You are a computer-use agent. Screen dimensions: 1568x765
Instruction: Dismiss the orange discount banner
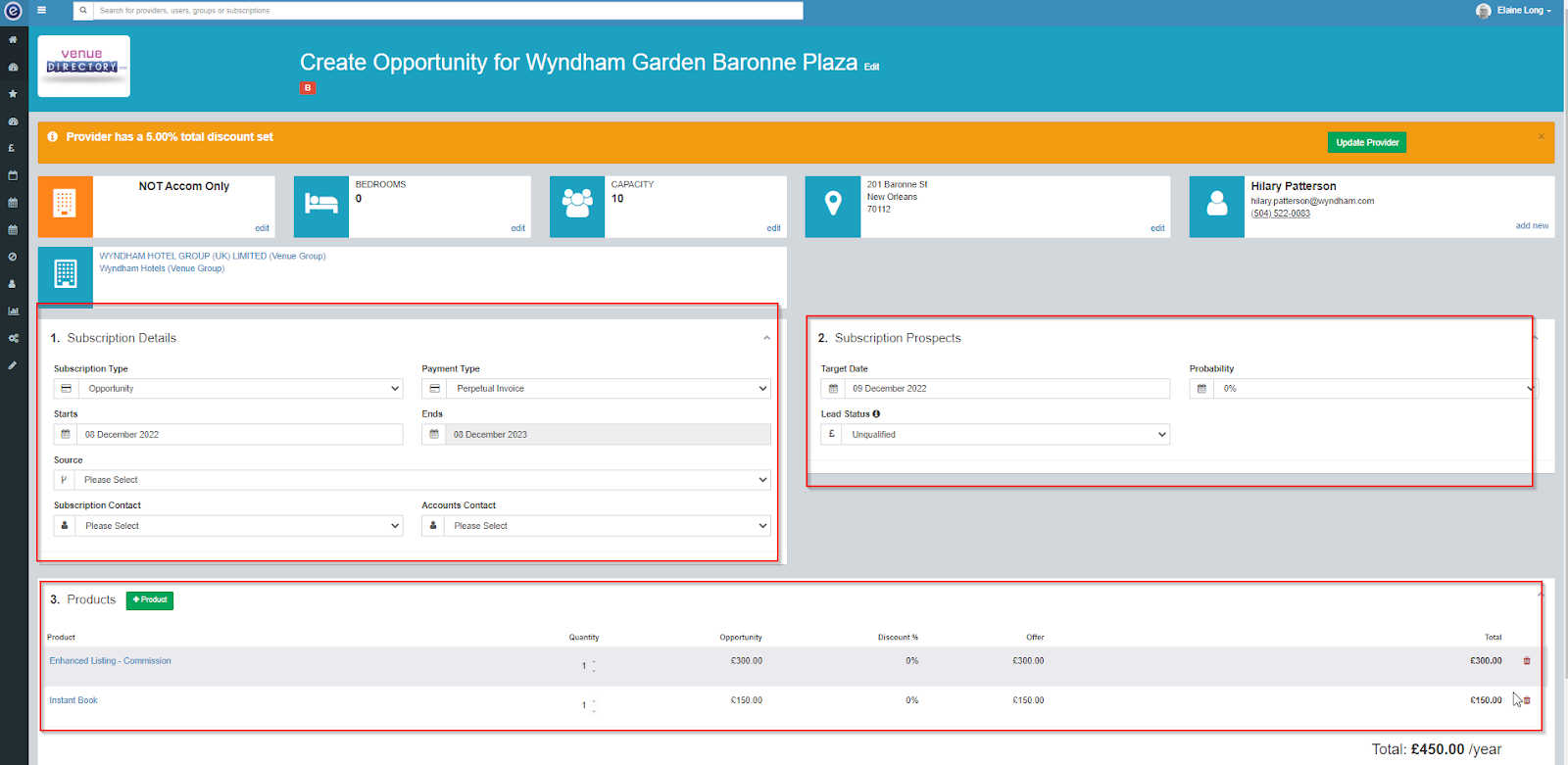pos(1542,136)
